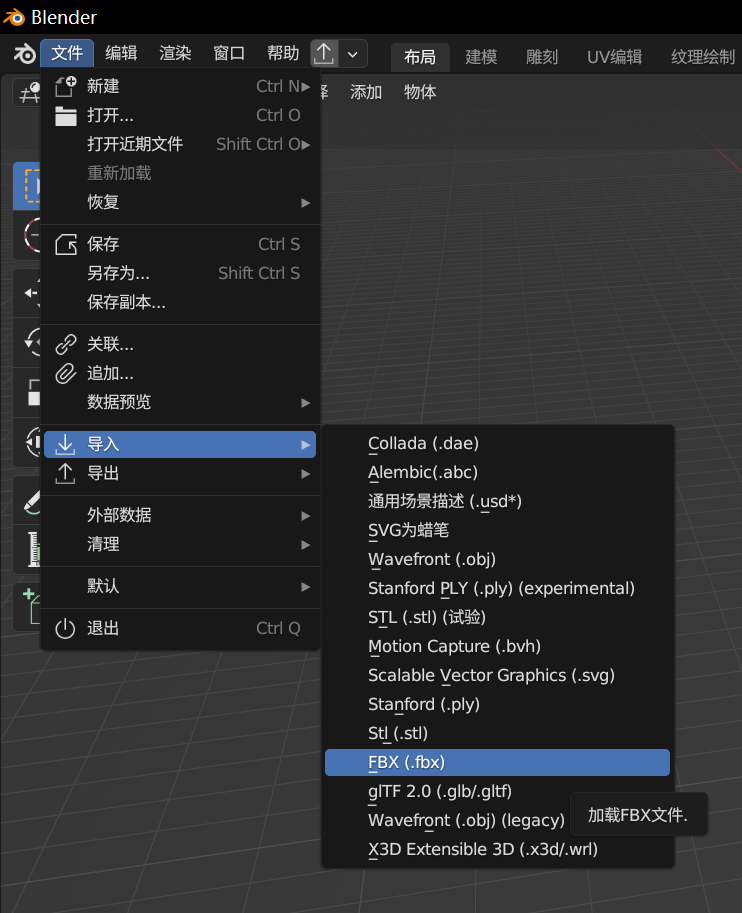Screen dimensions: 742x913
Task: Choose 关联... (Link) menu entry
Action: pyautogui.click(x=181, y=344)
